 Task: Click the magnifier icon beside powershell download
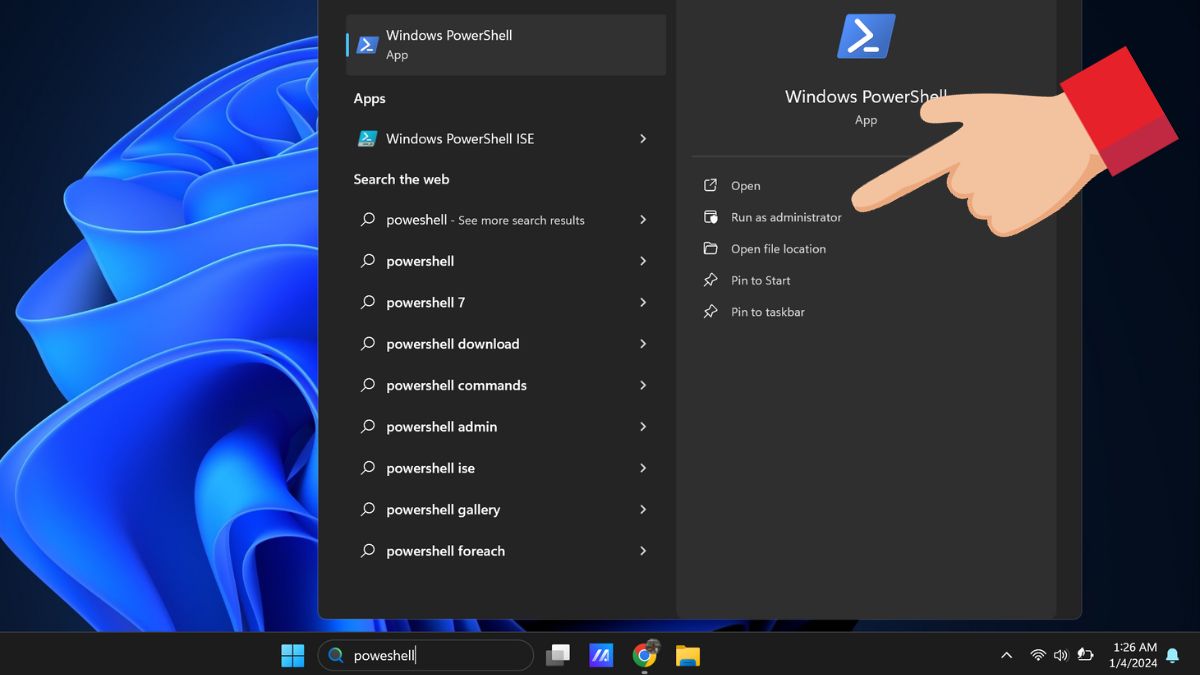coord(369,343)
